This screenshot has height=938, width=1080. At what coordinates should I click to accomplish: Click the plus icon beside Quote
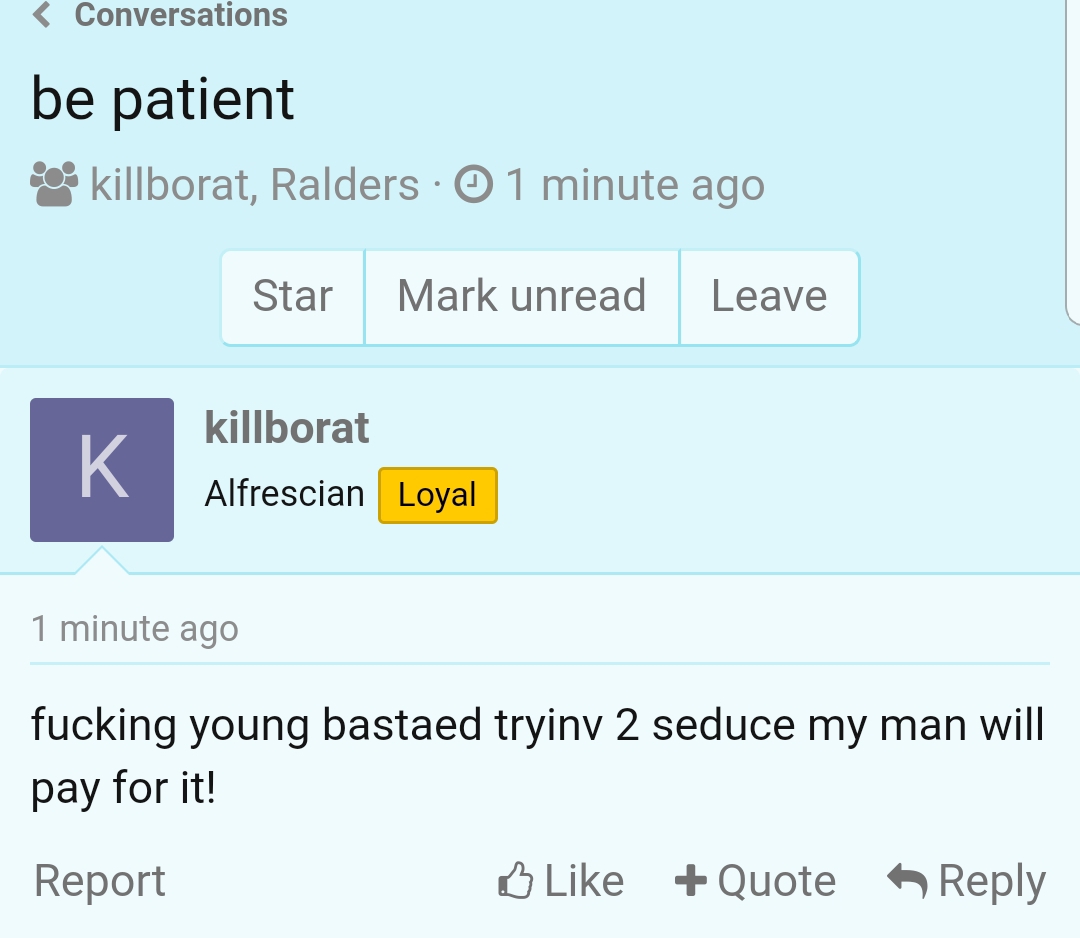coord(690,881)
